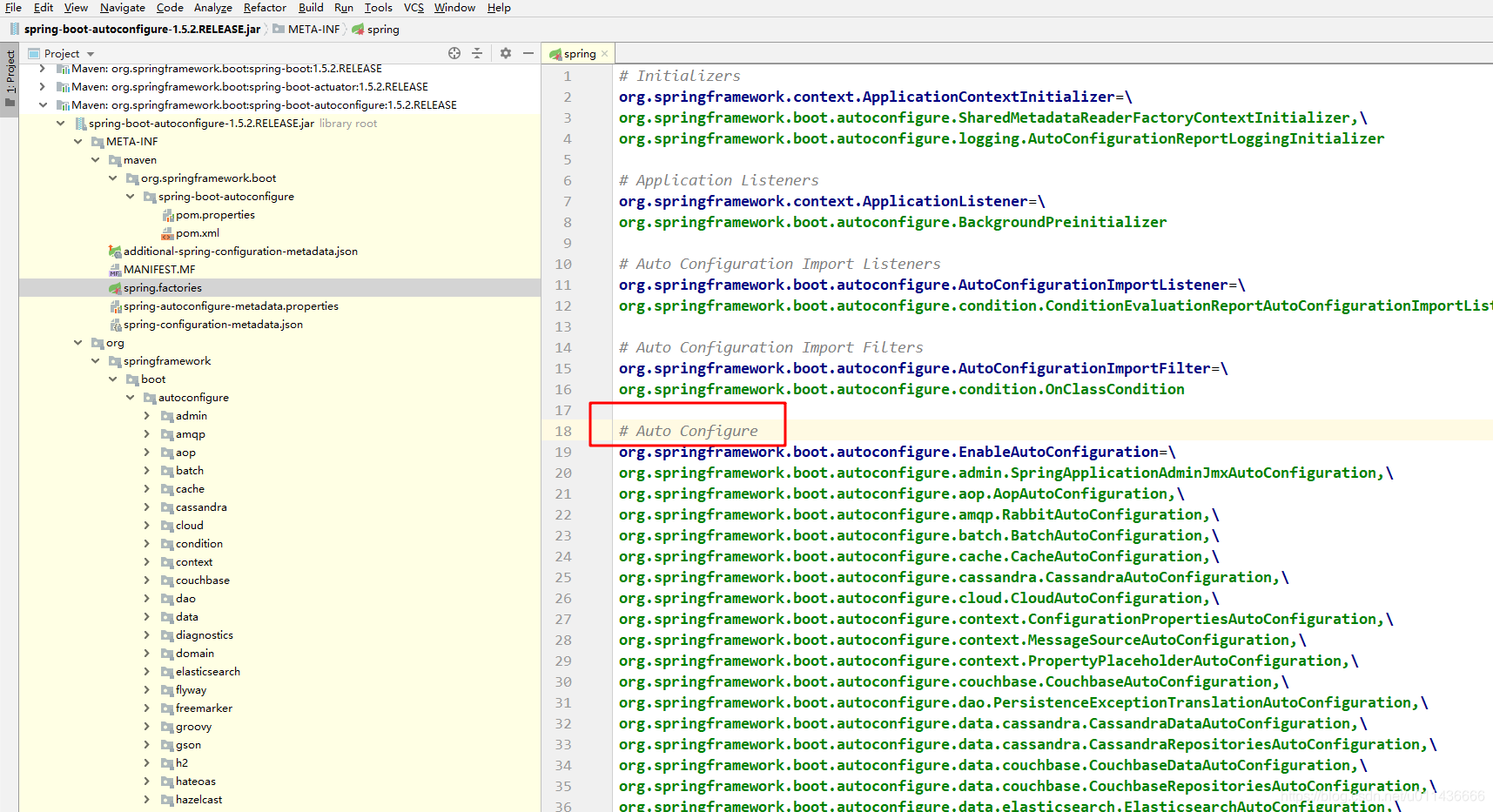The image size is (1493, 812).
Task: Collapse the META-INF folder
Action: (x=77, y=142)
